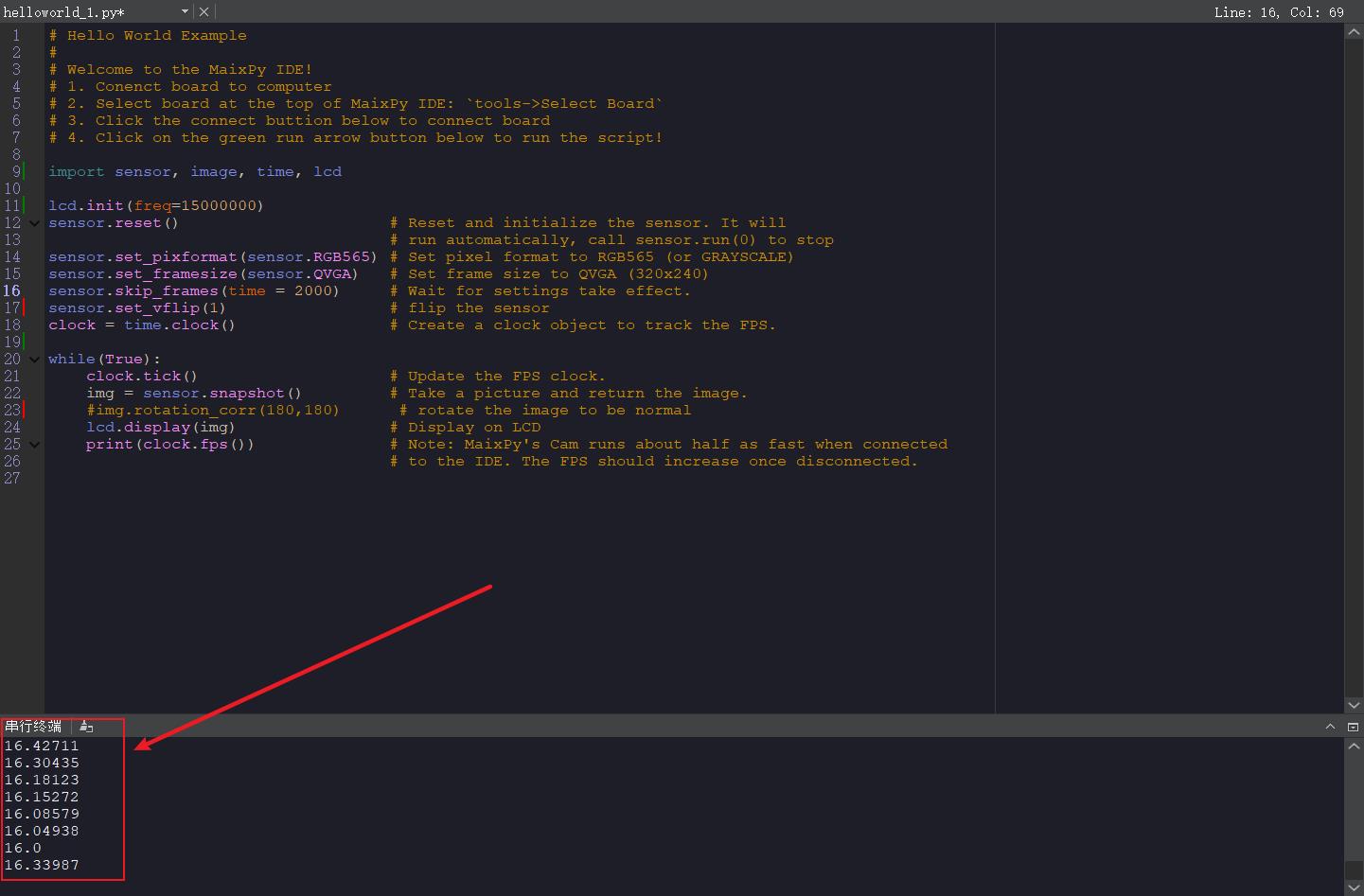Place cursor on the import sensor line

pyautogui.click(x=195, y=171)
